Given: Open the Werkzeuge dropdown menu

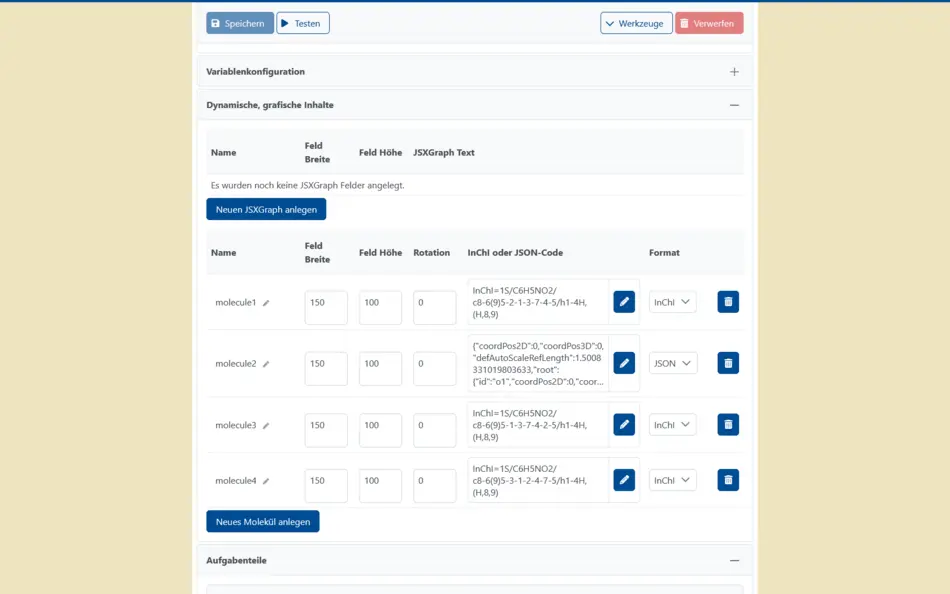Looking at the screenshot, I should coord(636,23).
